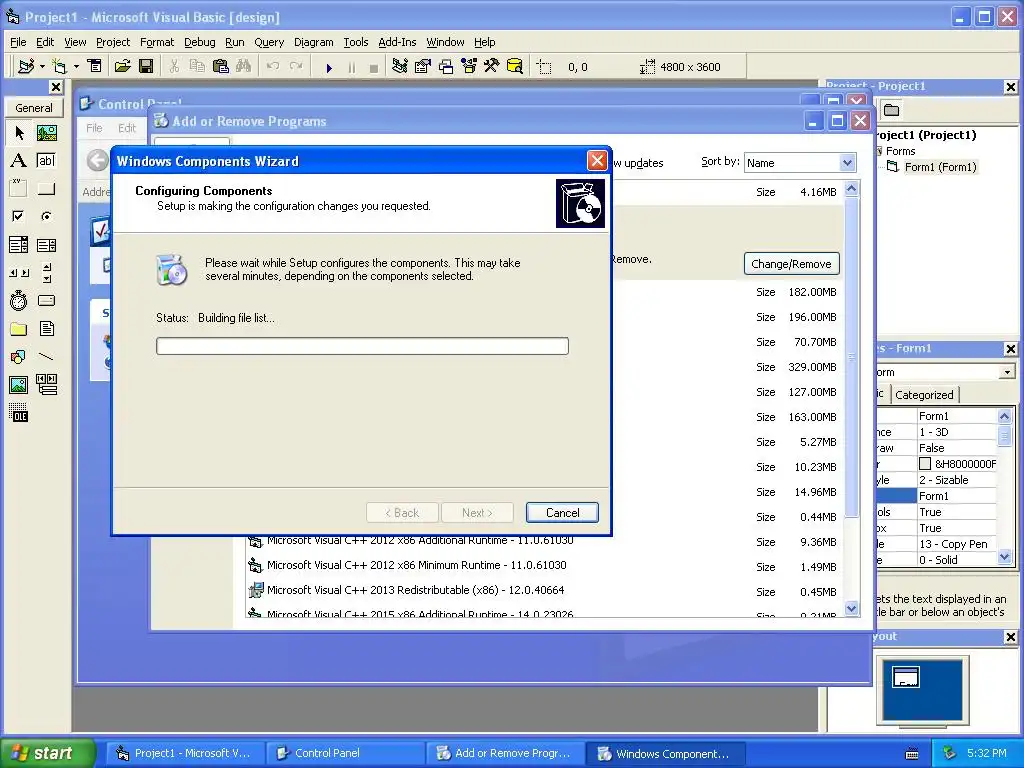Select the PictureBox control tool
Viewport: 1024px width, 768px height.
(46, 133)
